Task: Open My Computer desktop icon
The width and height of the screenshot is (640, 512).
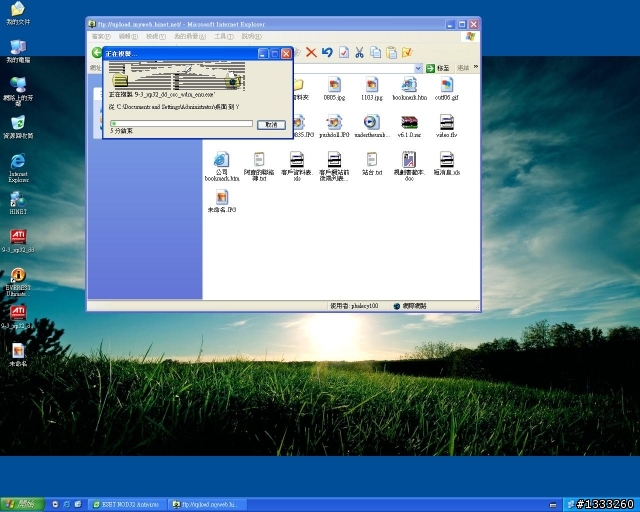Action: [x=18, y=51]
